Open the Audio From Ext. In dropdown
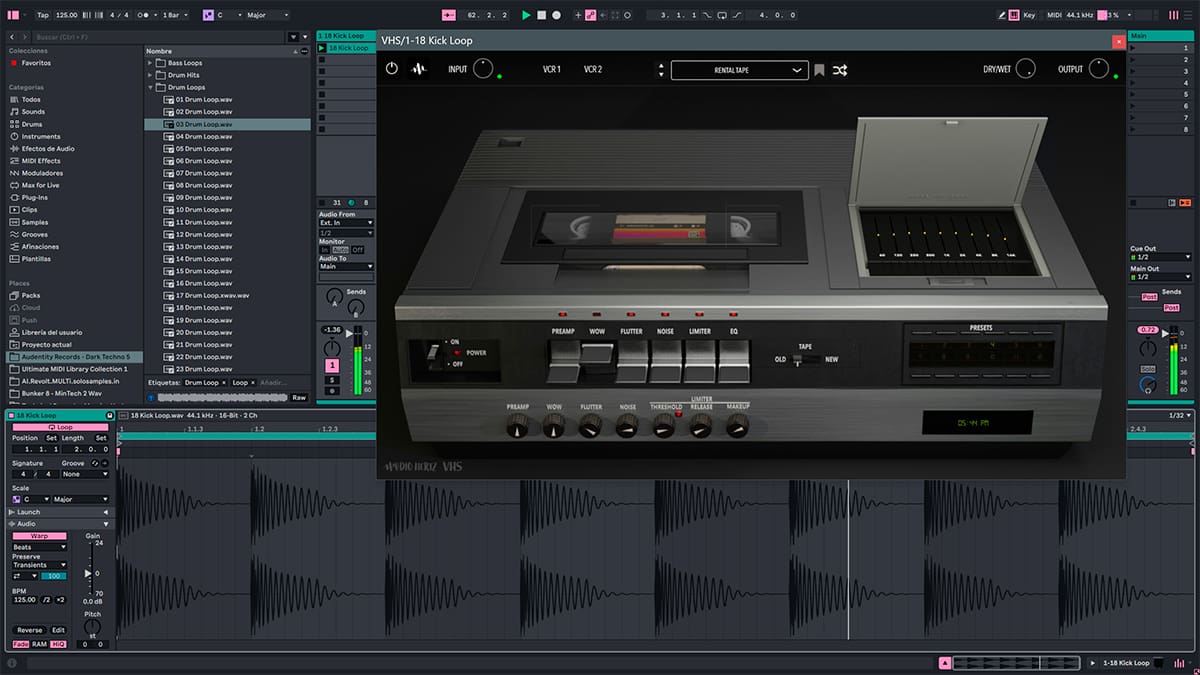This screenshot has width=1200, height=675. [346, 223]
